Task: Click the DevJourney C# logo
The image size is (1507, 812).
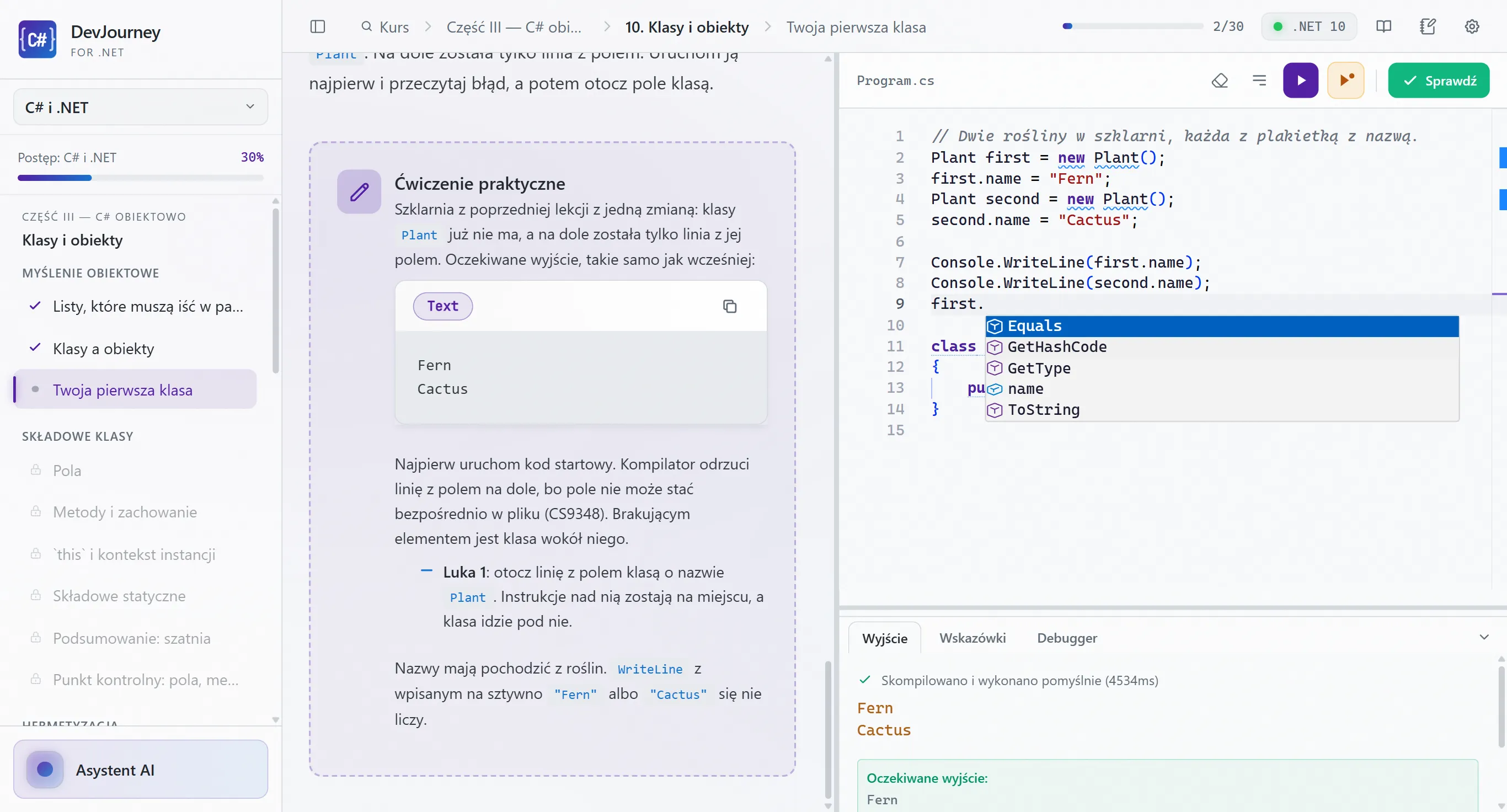Action: pos(38,40)
